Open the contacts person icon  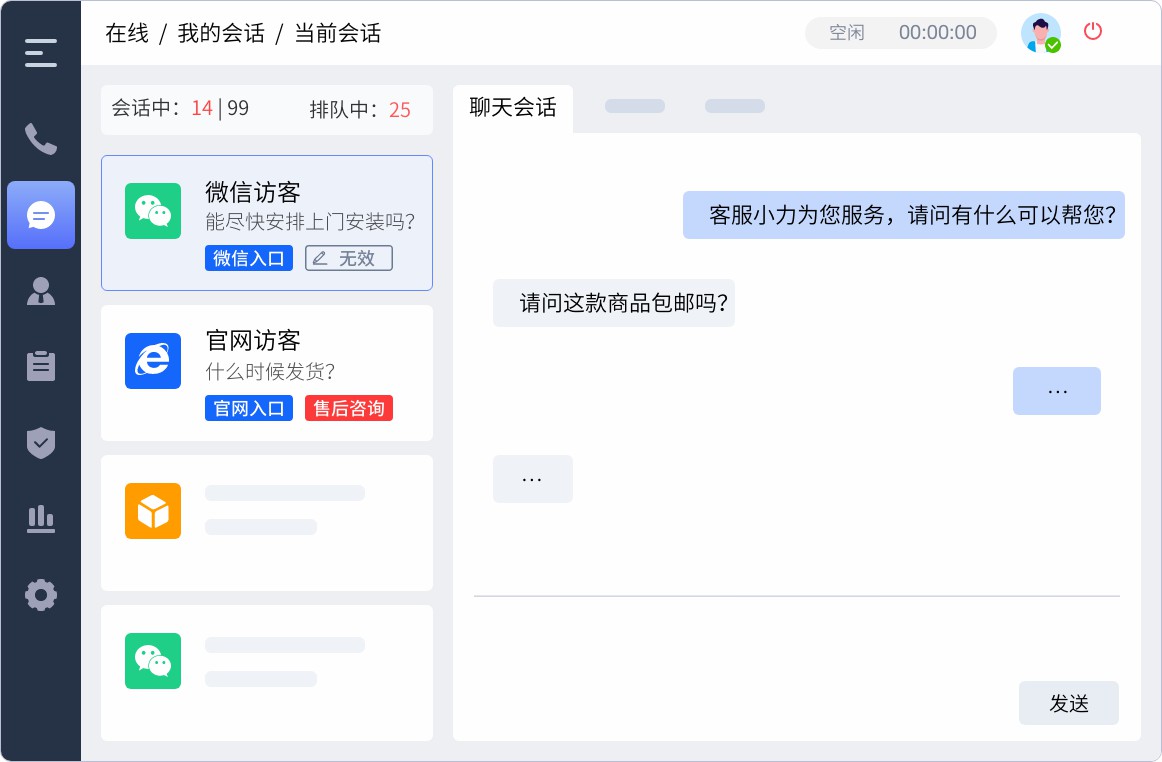[41, 291]
